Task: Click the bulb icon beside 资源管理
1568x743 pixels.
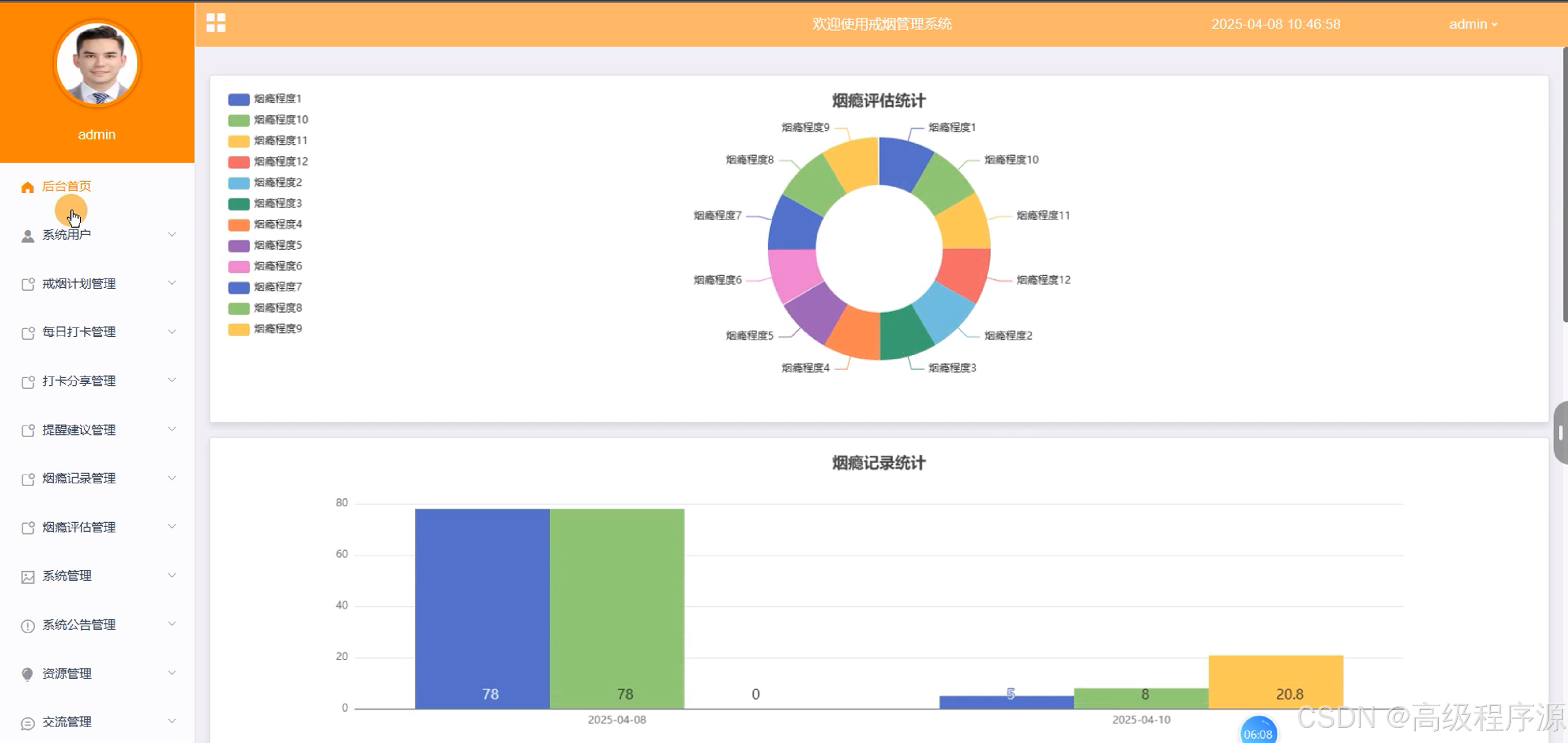Action: (28, 674)
